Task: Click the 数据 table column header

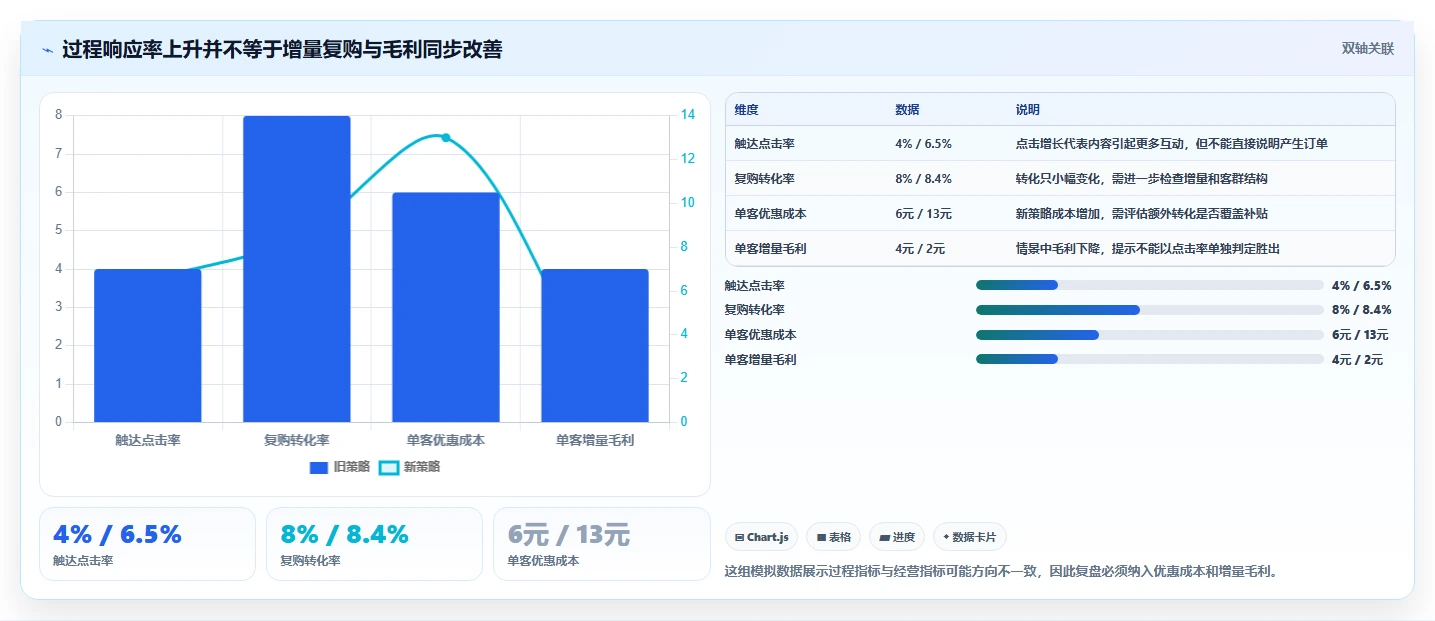Action: (x=907, y=110)
